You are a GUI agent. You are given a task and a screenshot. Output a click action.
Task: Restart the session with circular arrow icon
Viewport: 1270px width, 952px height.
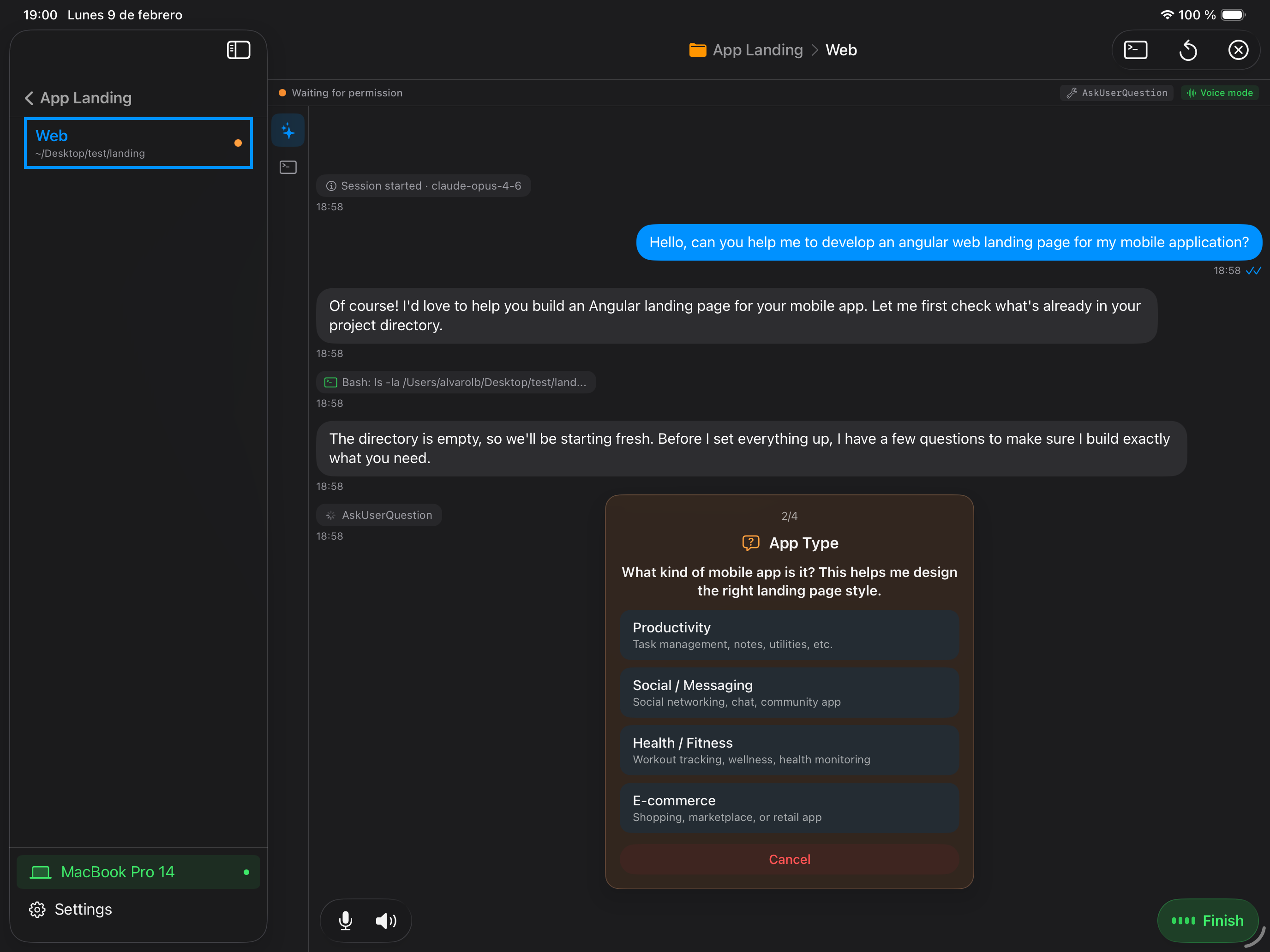pyautogui.click(x=1188, y=50)
